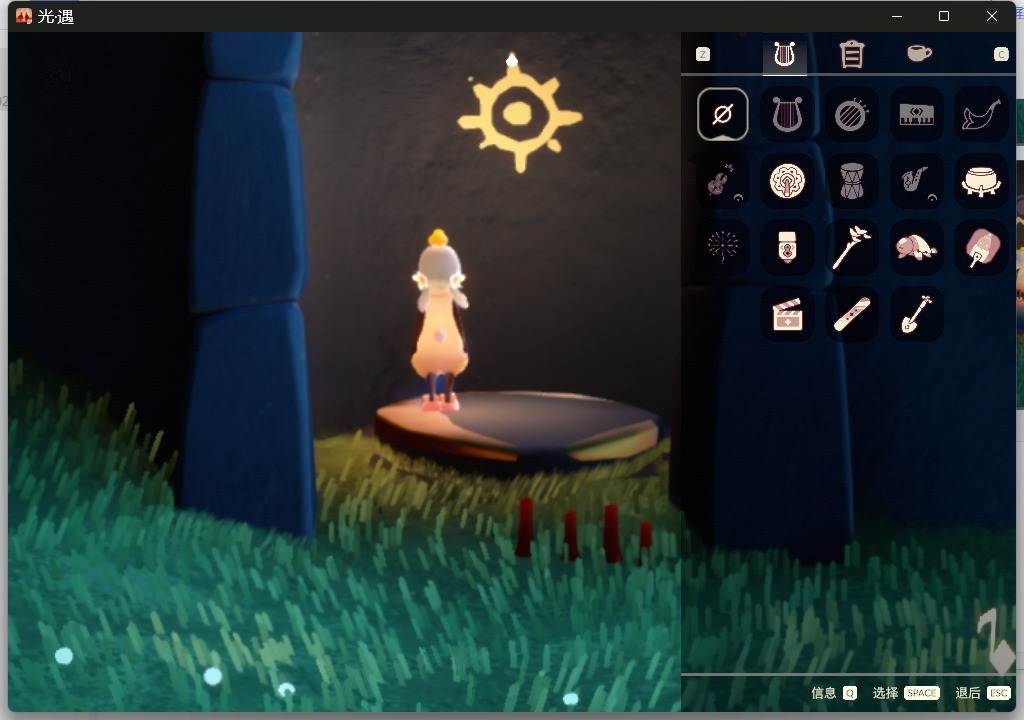
Task: Select the round cream fan-shaped prop
Action: tap(787, 181)
